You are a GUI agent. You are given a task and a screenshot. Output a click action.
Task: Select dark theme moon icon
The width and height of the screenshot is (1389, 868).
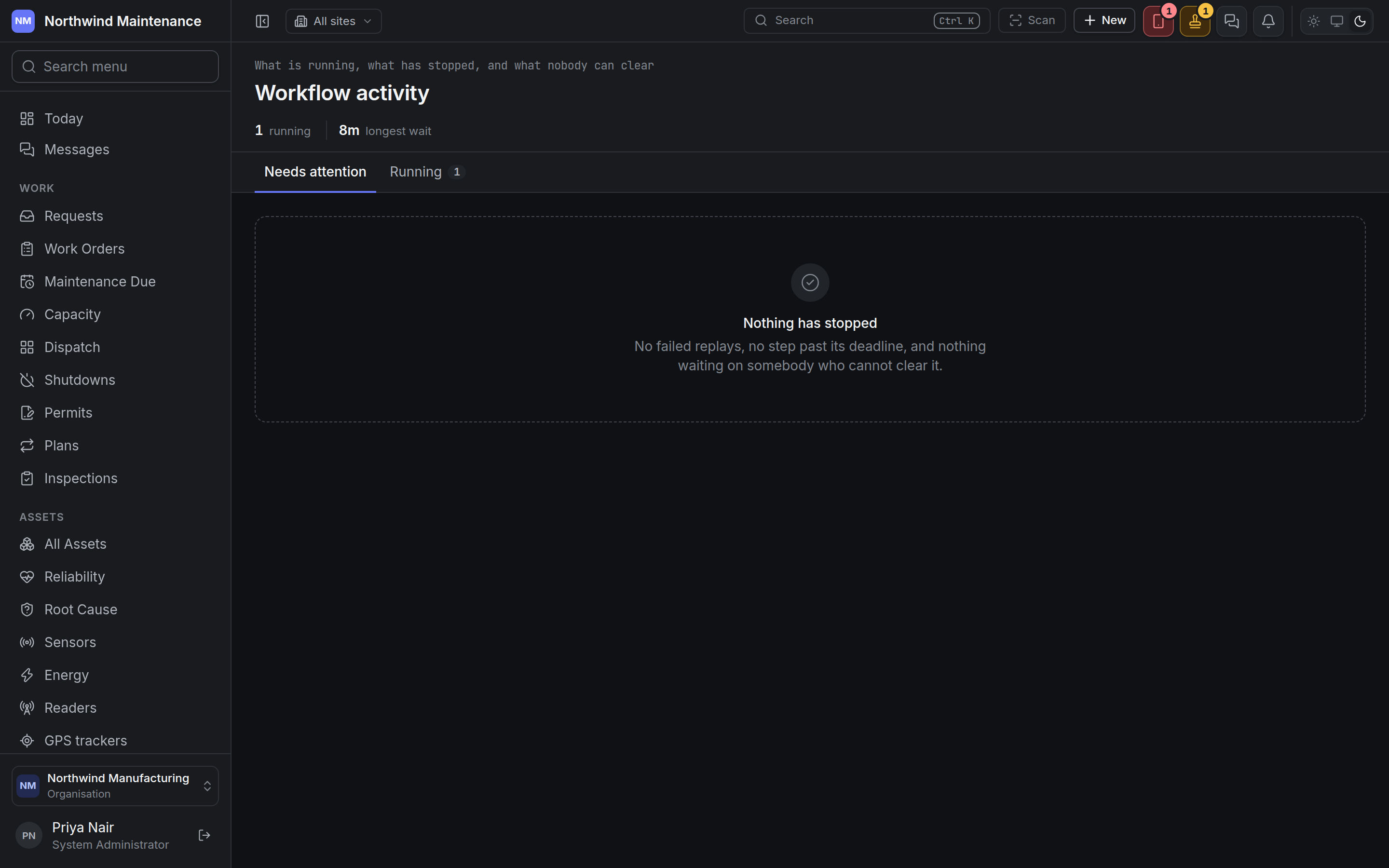1360,21
